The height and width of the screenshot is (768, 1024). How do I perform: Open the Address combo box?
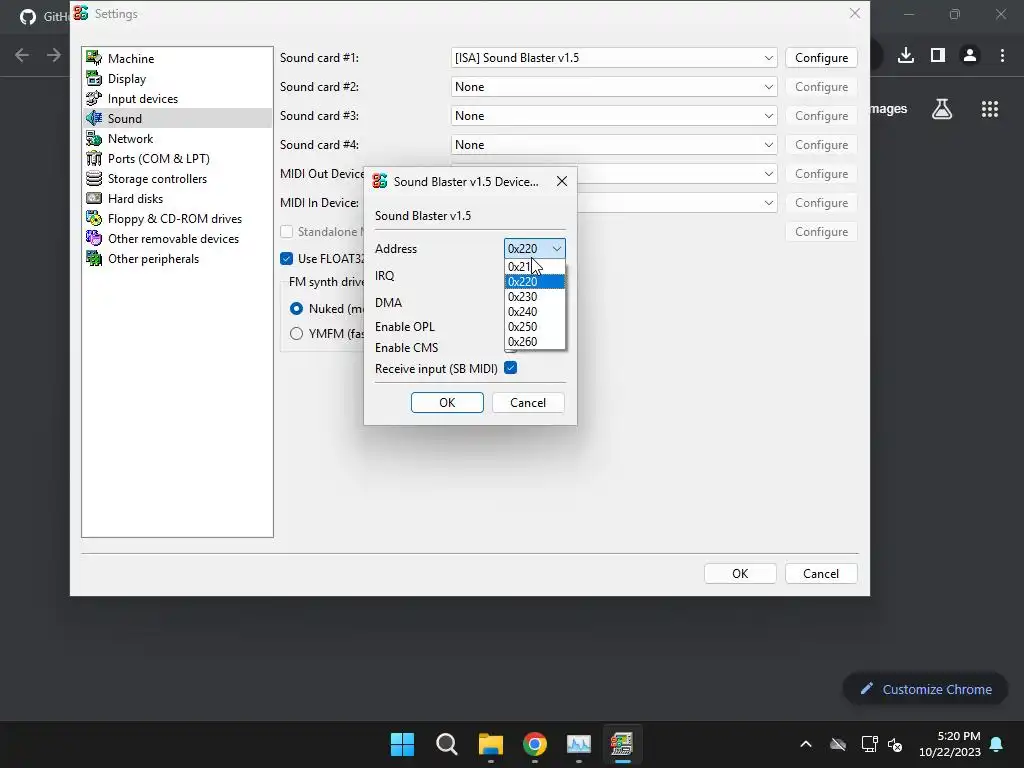click(x=535, y=248)
